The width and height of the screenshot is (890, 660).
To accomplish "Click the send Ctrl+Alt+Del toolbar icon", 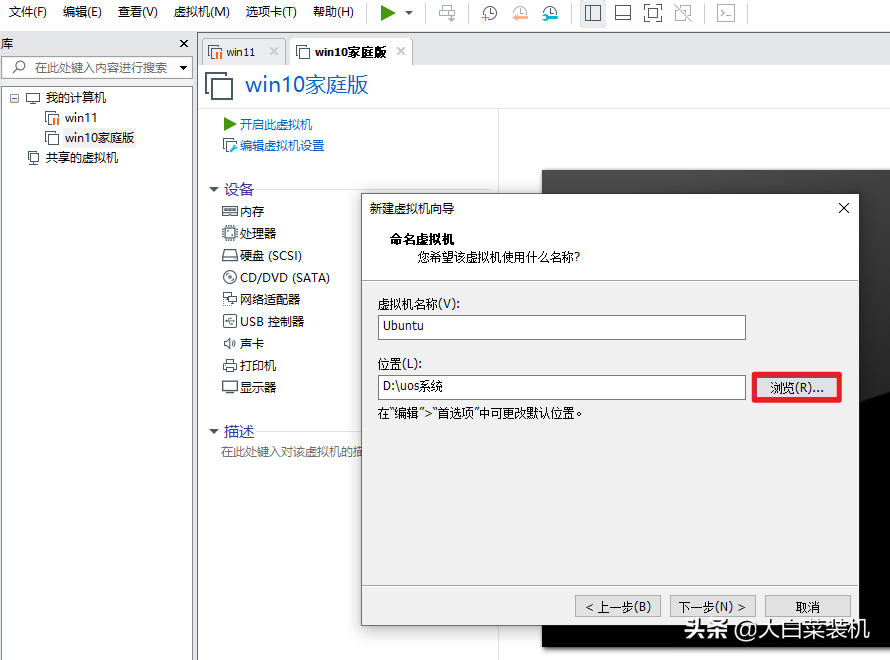I will [x=447, y=13].
